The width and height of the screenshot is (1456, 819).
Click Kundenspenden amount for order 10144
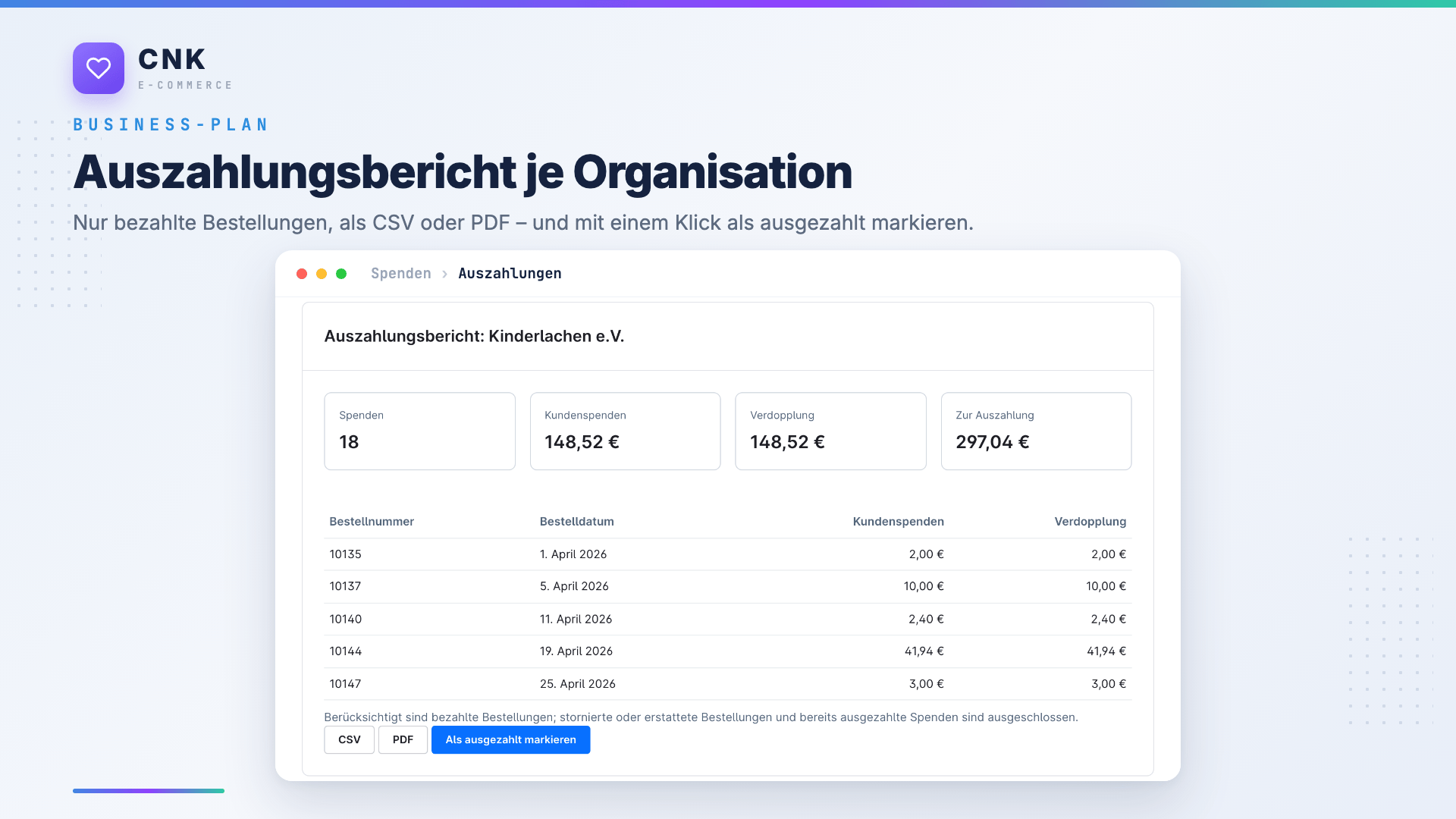(x=924, y=651)
